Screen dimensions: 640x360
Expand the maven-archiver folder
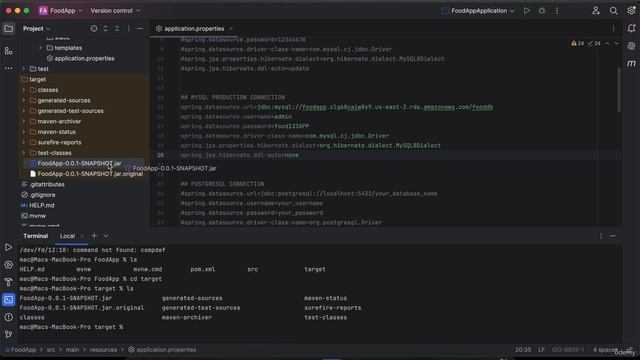[x=24, y=122]
